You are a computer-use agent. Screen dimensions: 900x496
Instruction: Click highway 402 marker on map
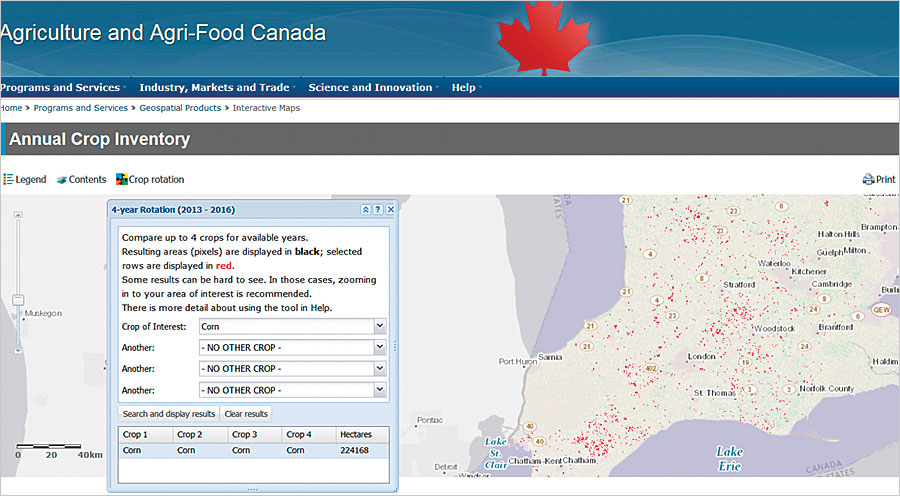coord(650,368)
